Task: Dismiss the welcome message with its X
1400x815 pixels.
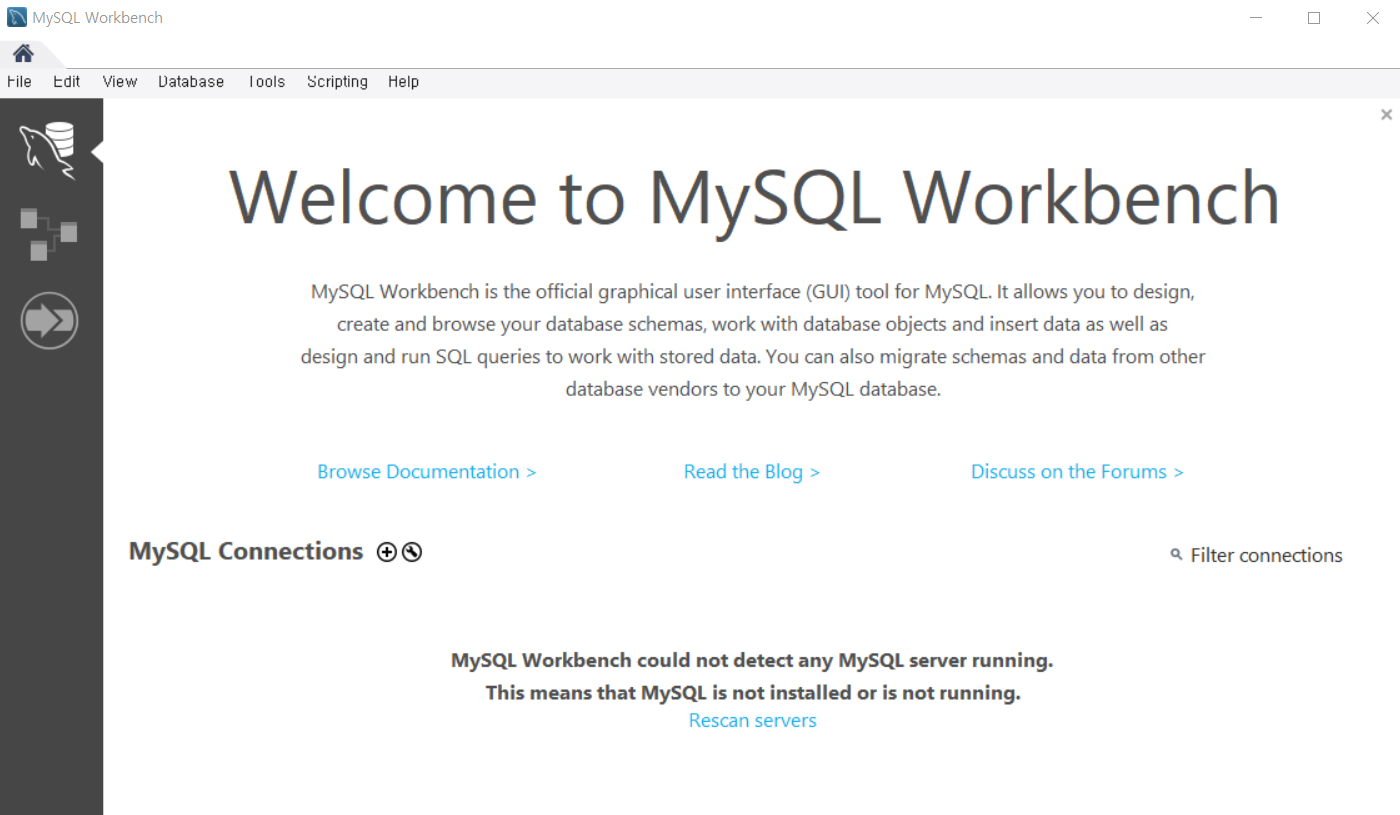Action: coord(1386,115)
